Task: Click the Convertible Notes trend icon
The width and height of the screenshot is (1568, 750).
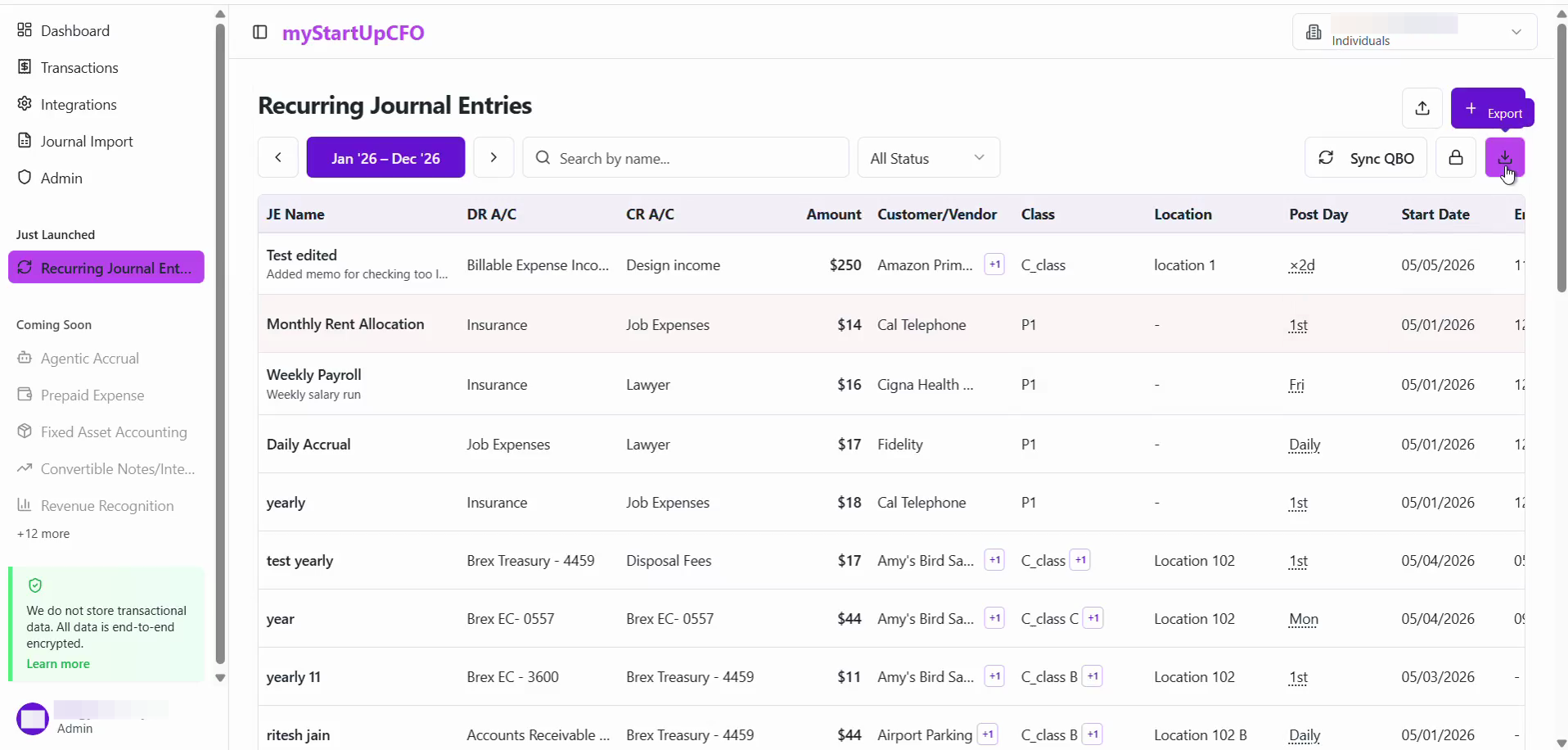Action: [x=25, y=468]
